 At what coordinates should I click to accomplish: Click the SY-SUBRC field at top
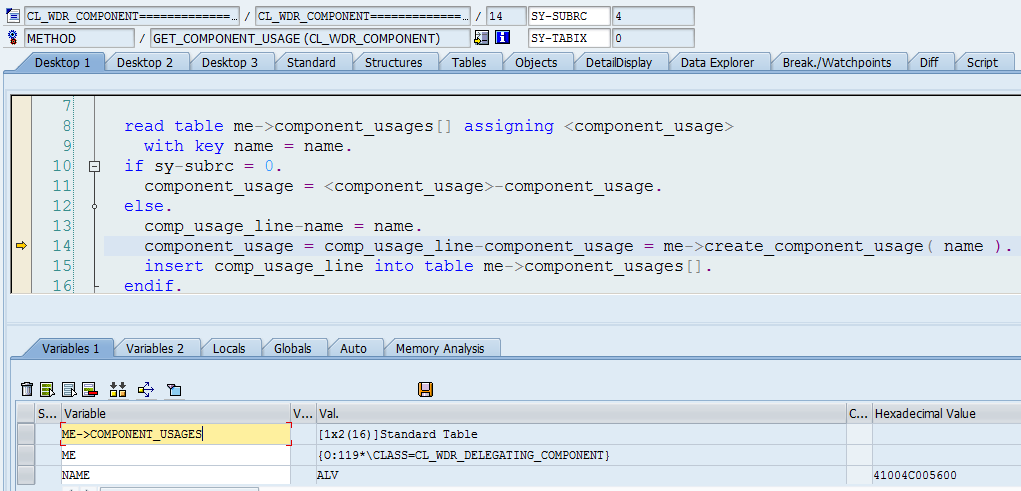click(x=567, y=16)
